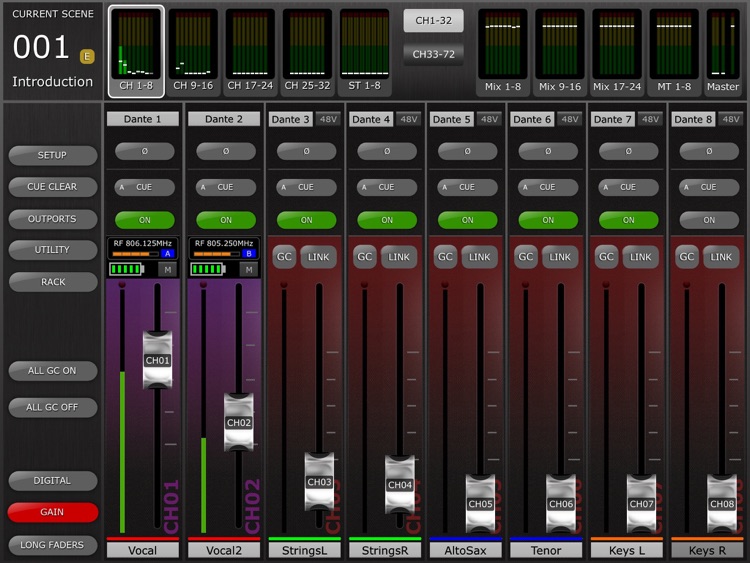Switch to DIGITAL gain mode

click(x=53, y=481)
